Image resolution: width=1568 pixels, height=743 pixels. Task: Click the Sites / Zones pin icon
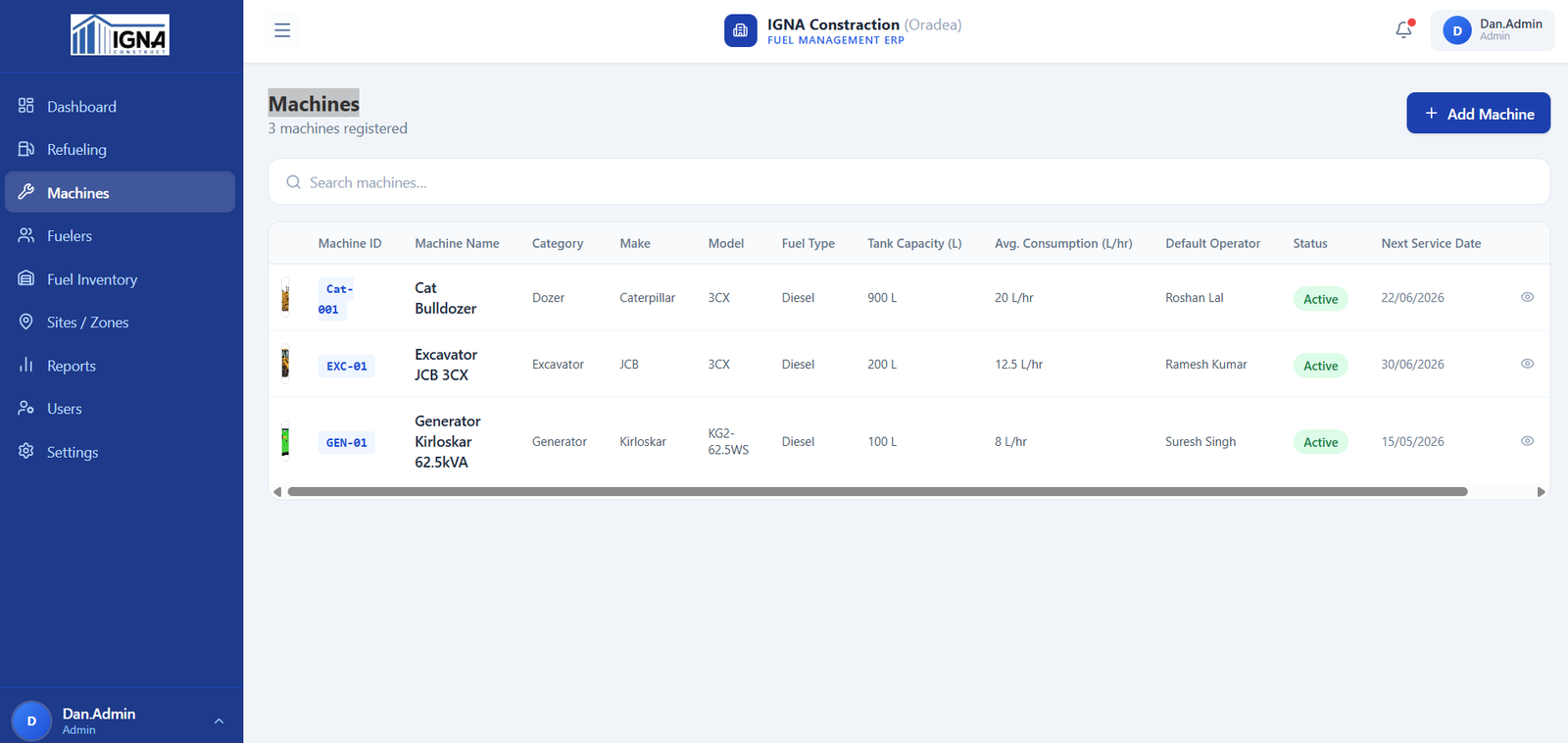[26, 322]
